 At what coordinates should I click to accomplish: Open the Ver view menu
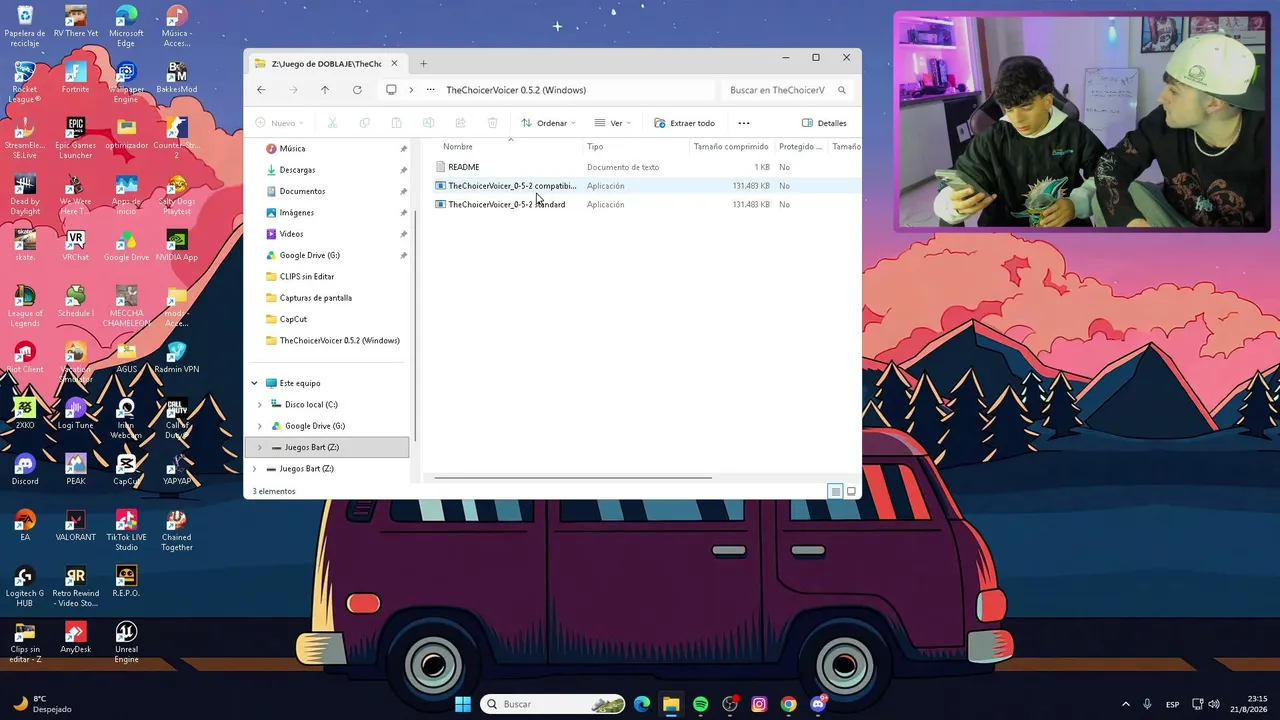612,123
